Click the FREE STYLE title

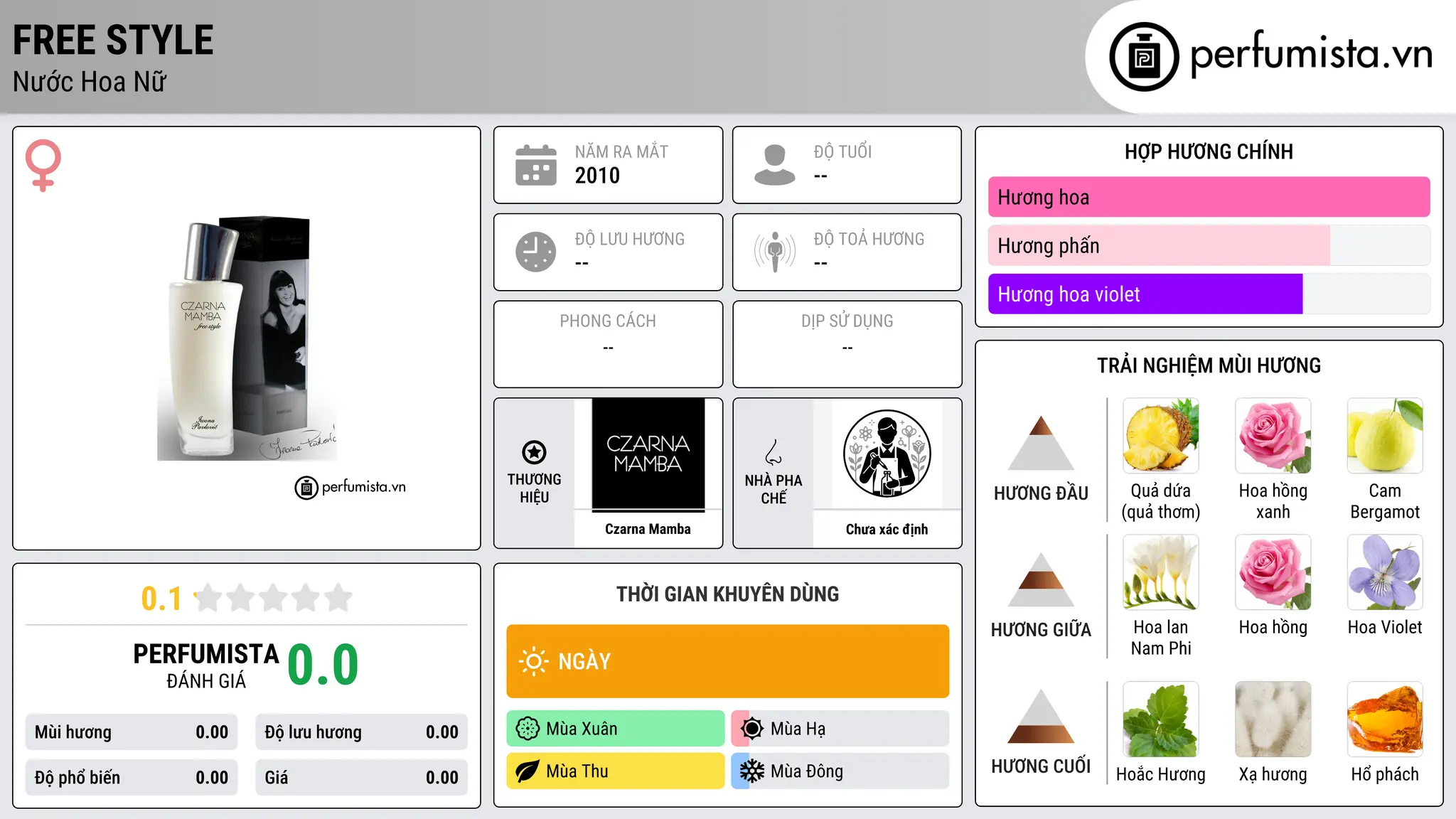pos(113,40)
